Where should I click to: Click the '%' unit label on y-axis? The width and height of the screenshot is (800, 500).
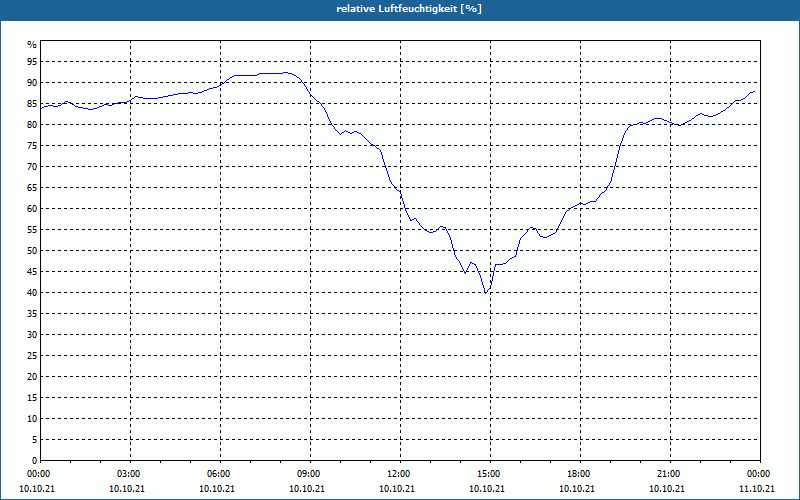pos(32,45)
